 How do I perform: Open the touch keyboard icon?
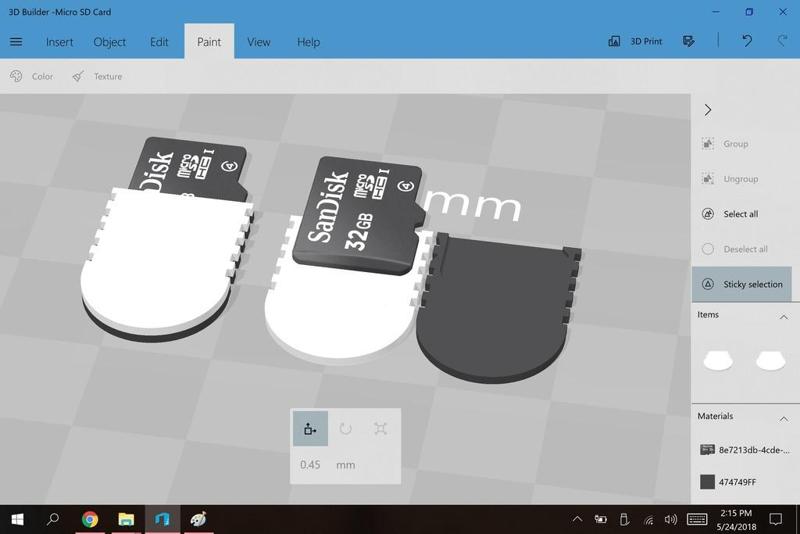pos(696,519)
